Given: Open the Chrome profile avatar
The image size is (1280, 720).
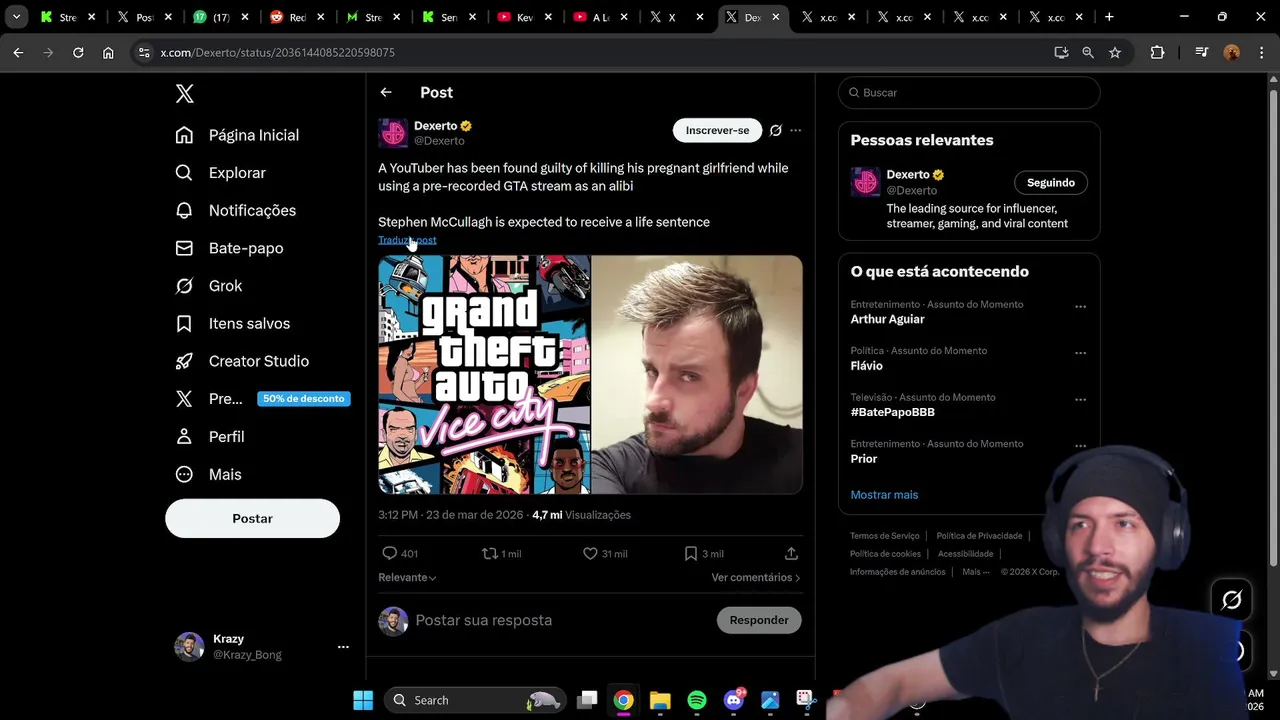Looking at the screenshot, I should pos(1232,52).
